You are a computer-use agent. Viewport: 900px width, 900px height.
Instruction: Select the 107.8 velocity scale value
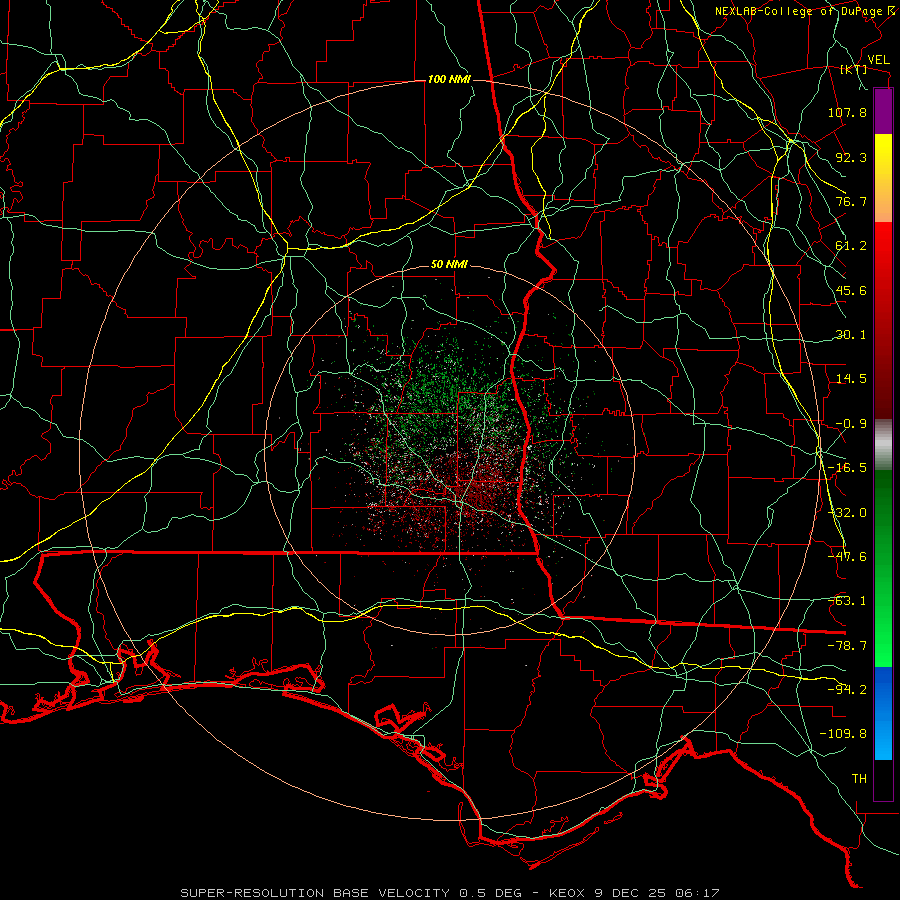point(847,112)
